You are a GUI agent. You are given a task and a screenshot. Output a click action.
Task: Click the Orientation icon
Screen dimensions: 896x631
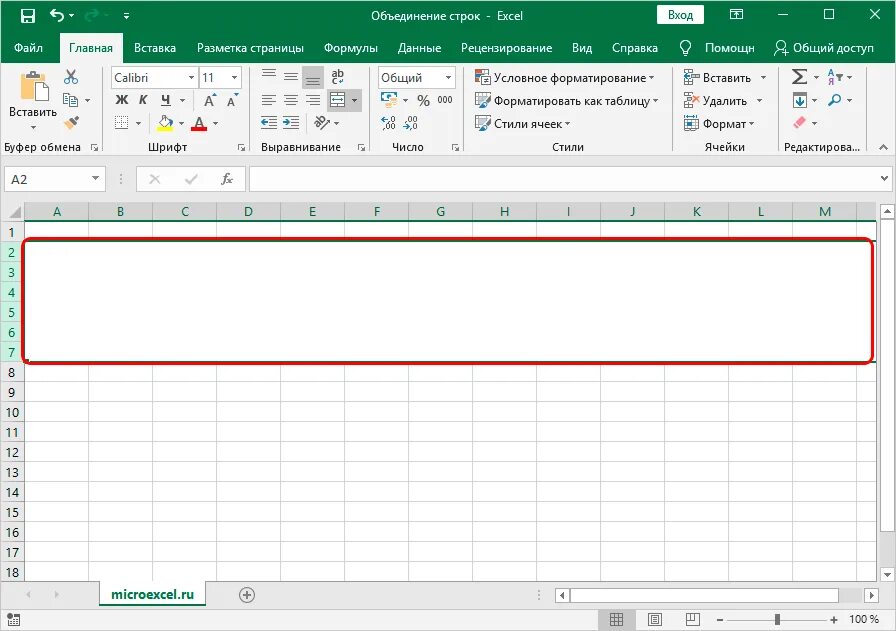click(x=322, y=123)
